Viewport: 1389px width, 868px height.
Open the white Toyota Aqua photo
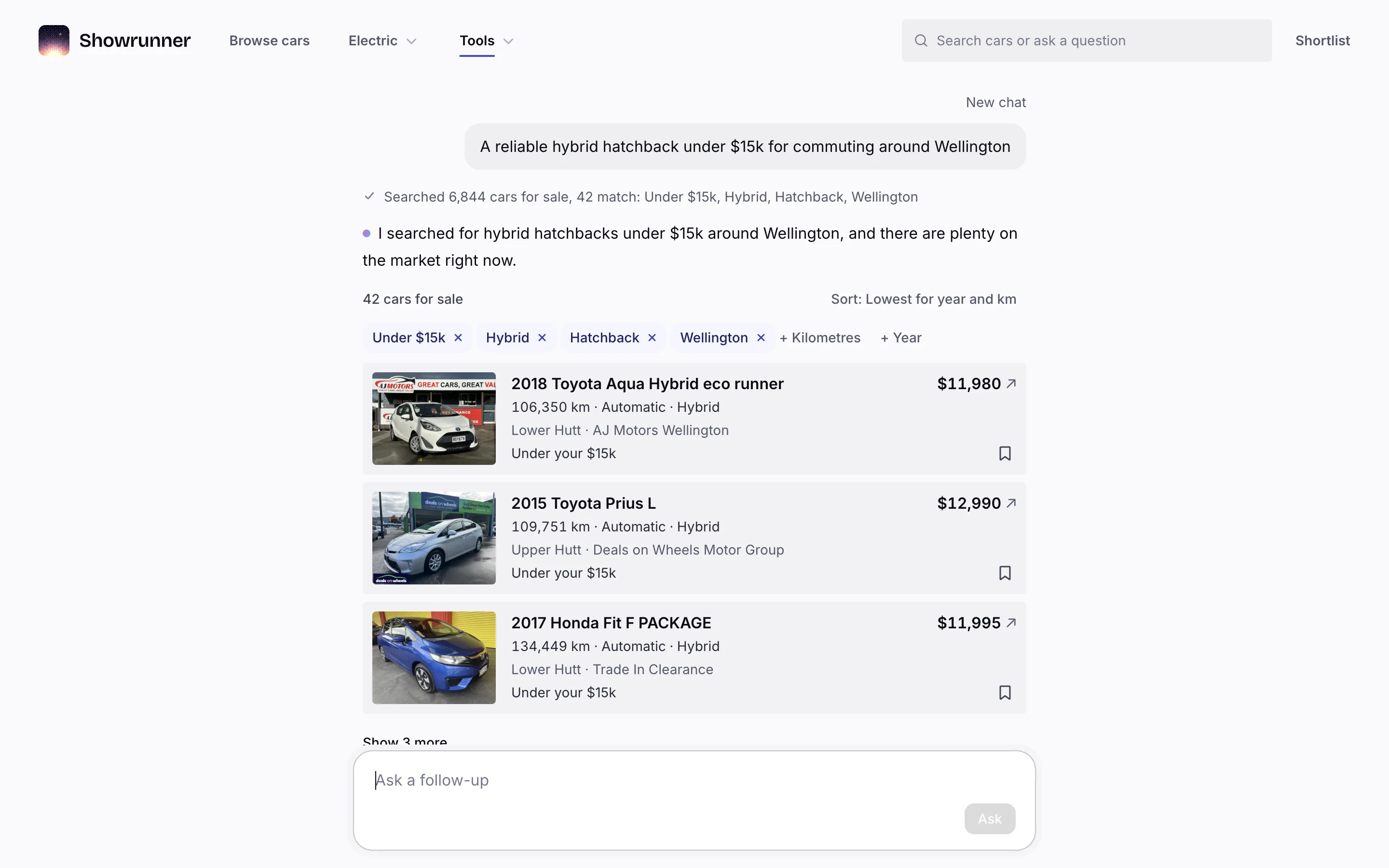point(434,419)
